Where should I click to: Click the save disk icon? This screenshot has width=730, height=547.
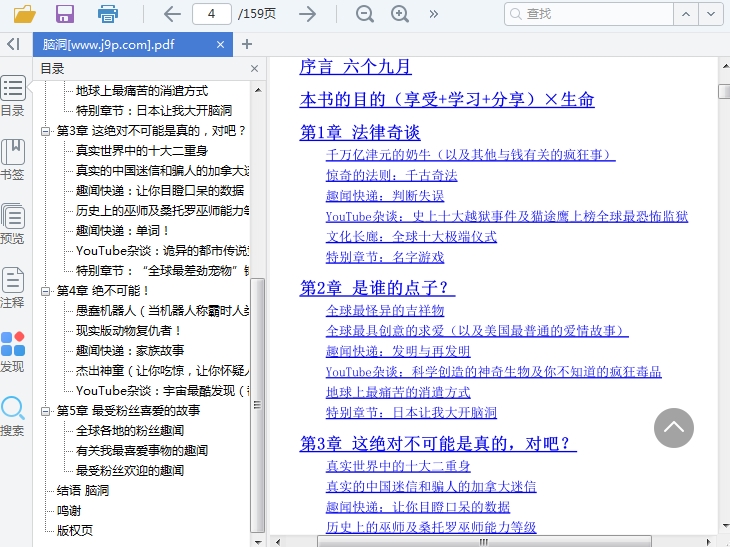pyautogui.click(x=65, y=14)
